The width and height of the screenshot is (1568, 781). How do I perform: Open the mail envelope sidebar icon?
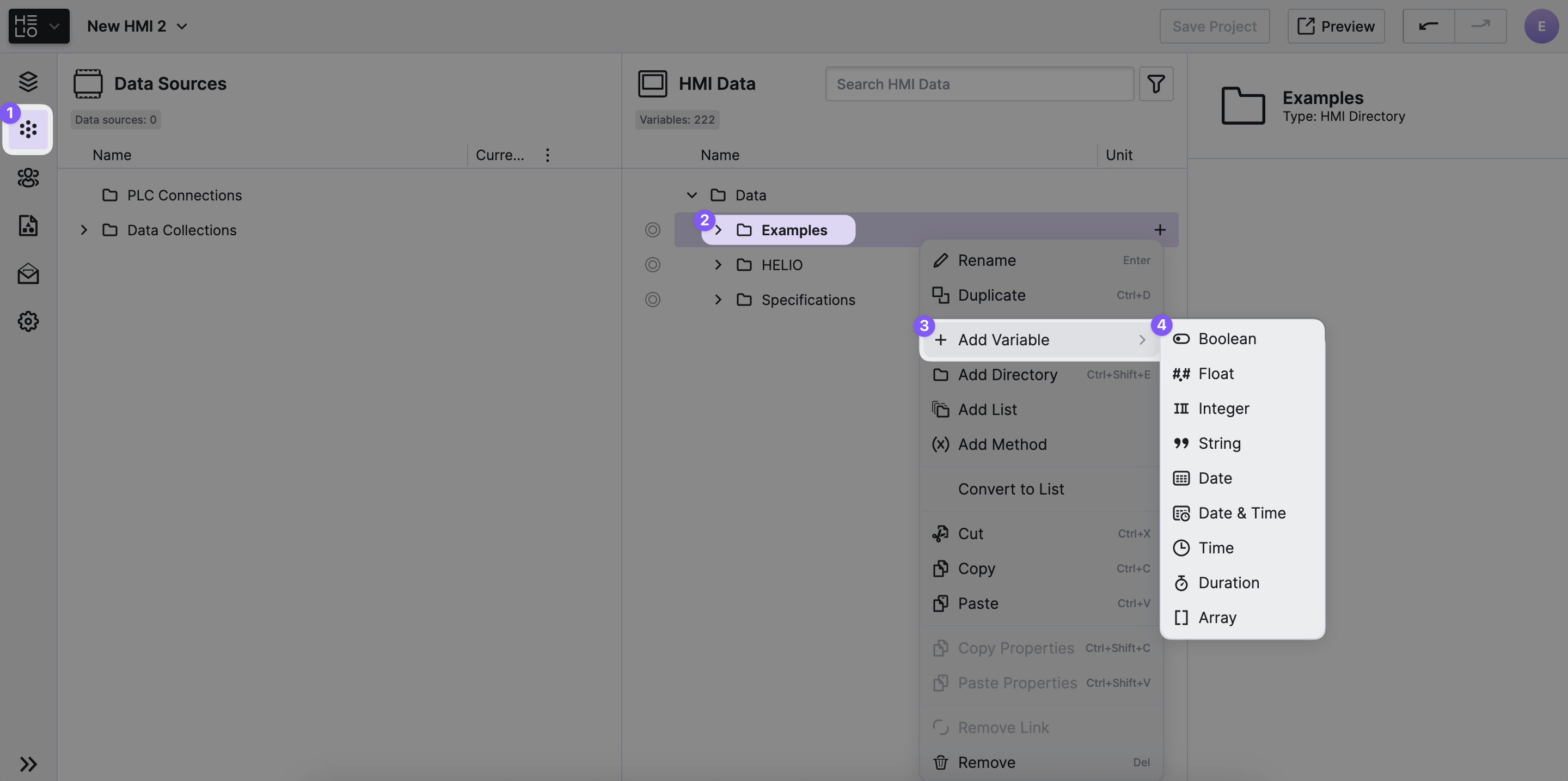[x=28, y=273]
